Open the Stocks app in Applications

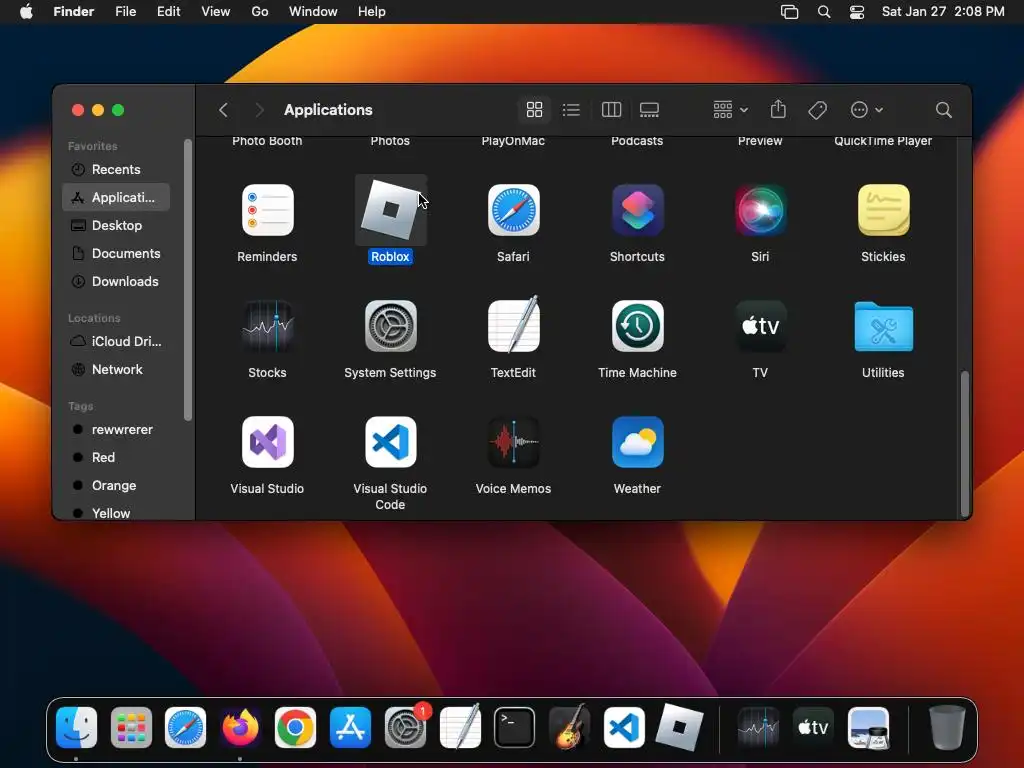click(x=267, y=326)
